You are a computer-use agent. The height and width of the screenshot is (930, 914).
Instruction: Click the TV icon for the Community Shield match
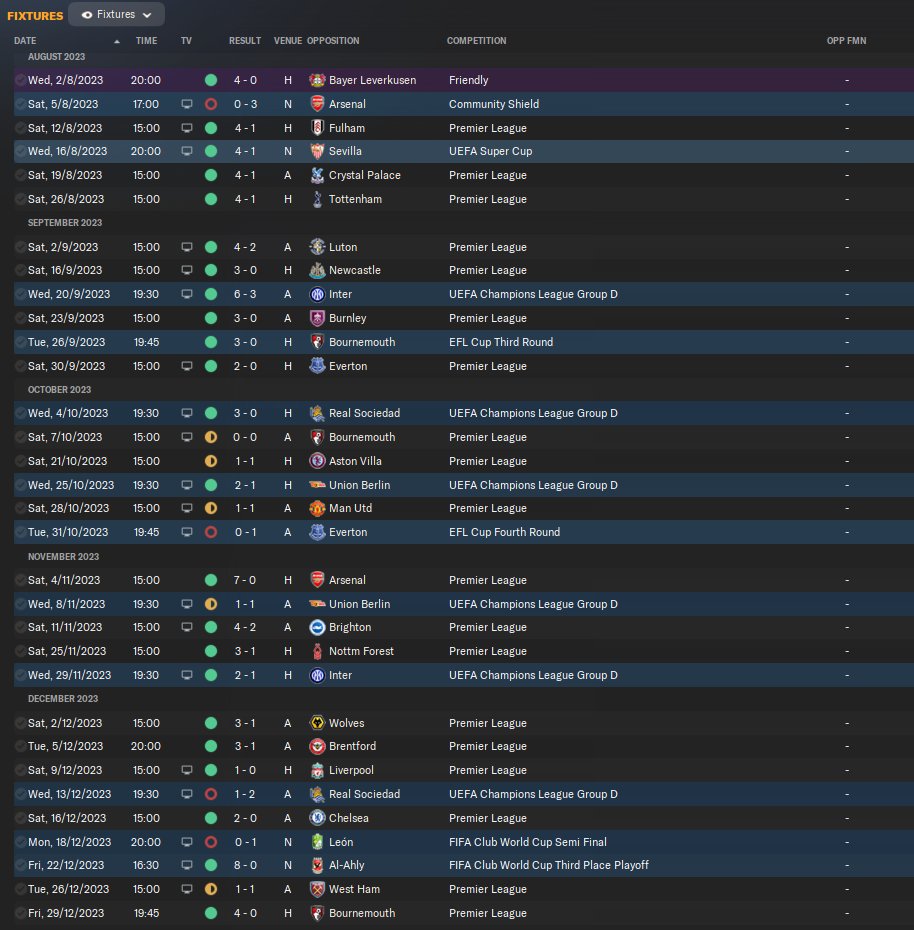pos(187,104)
